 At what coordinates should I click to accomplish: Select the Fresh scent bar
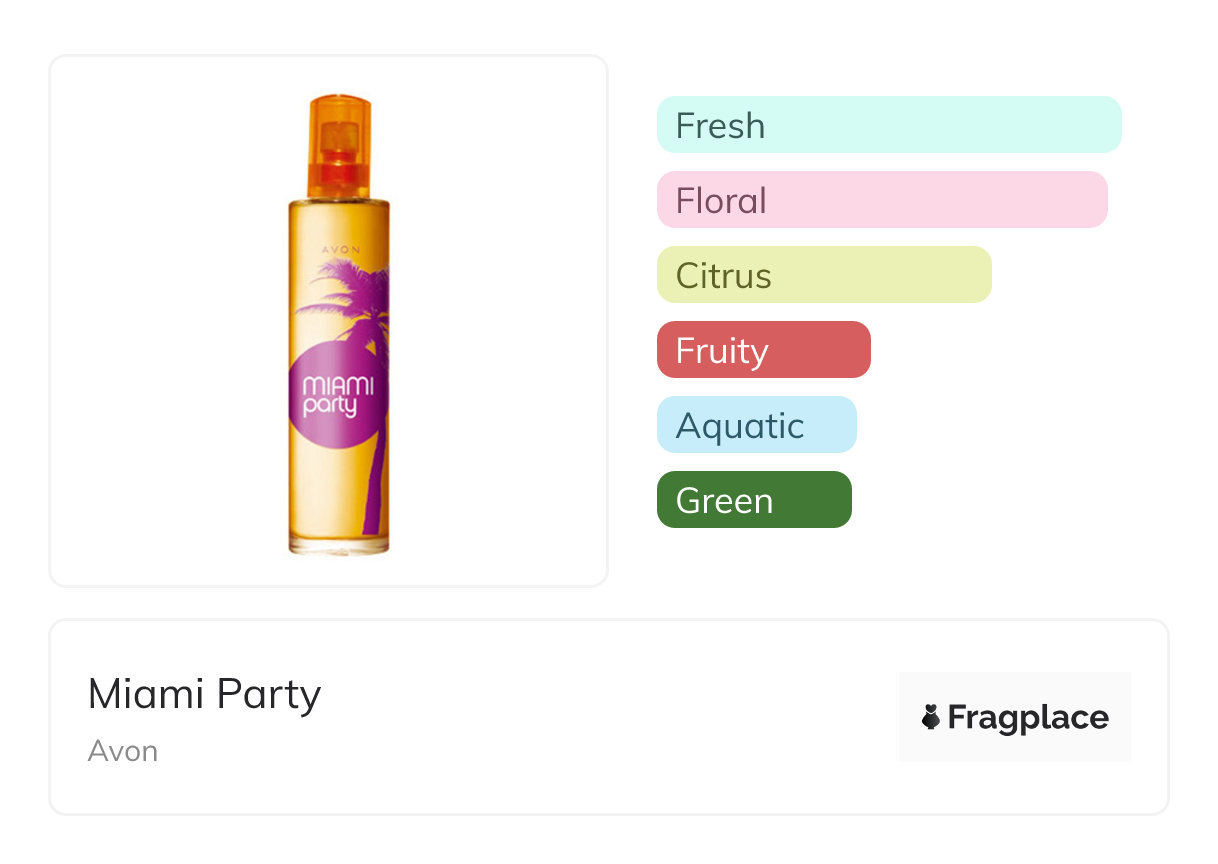point(889,125)
